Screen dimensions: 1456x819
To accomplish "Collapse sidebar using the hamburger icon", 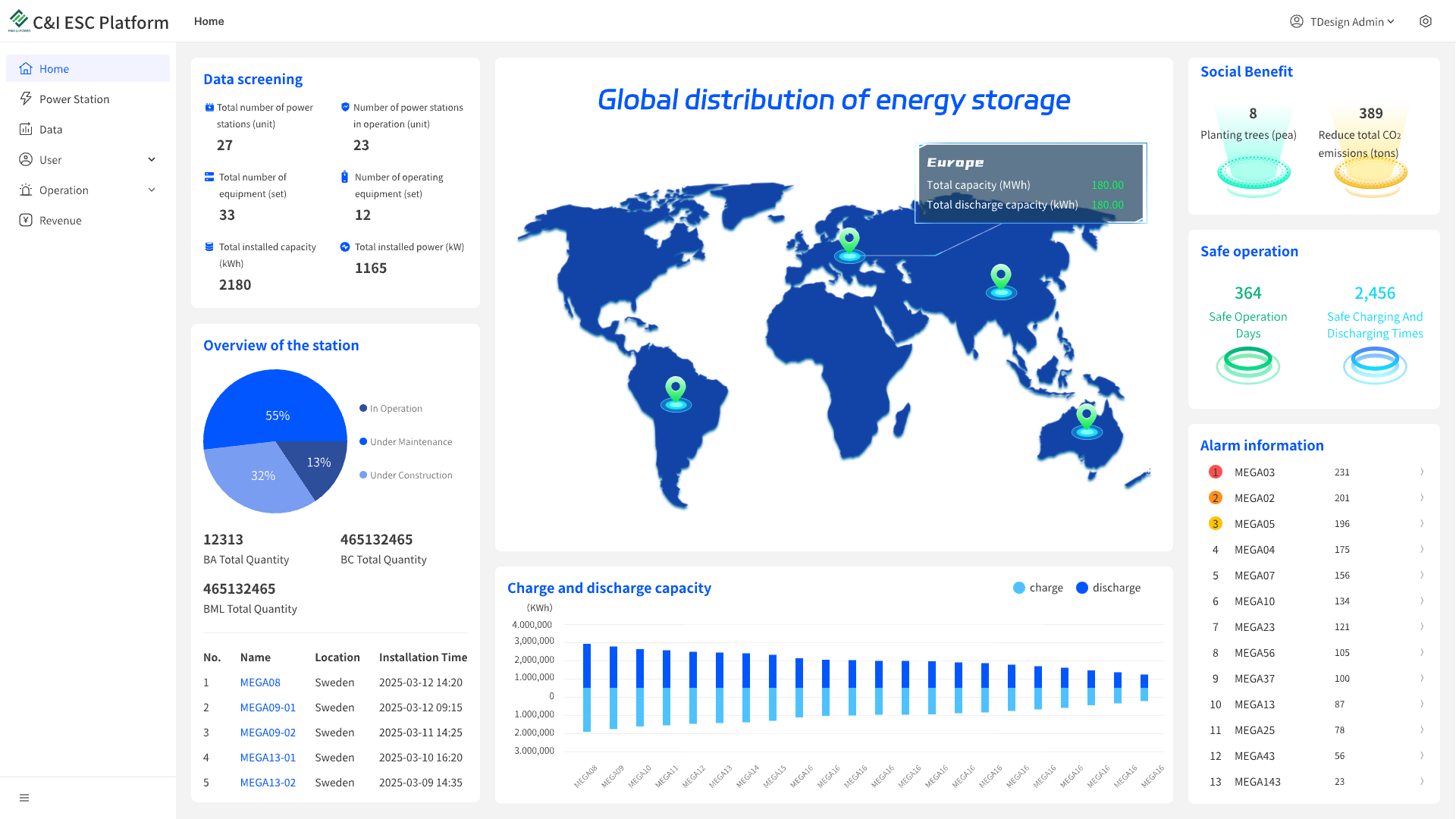I will (x=24, y=798).
